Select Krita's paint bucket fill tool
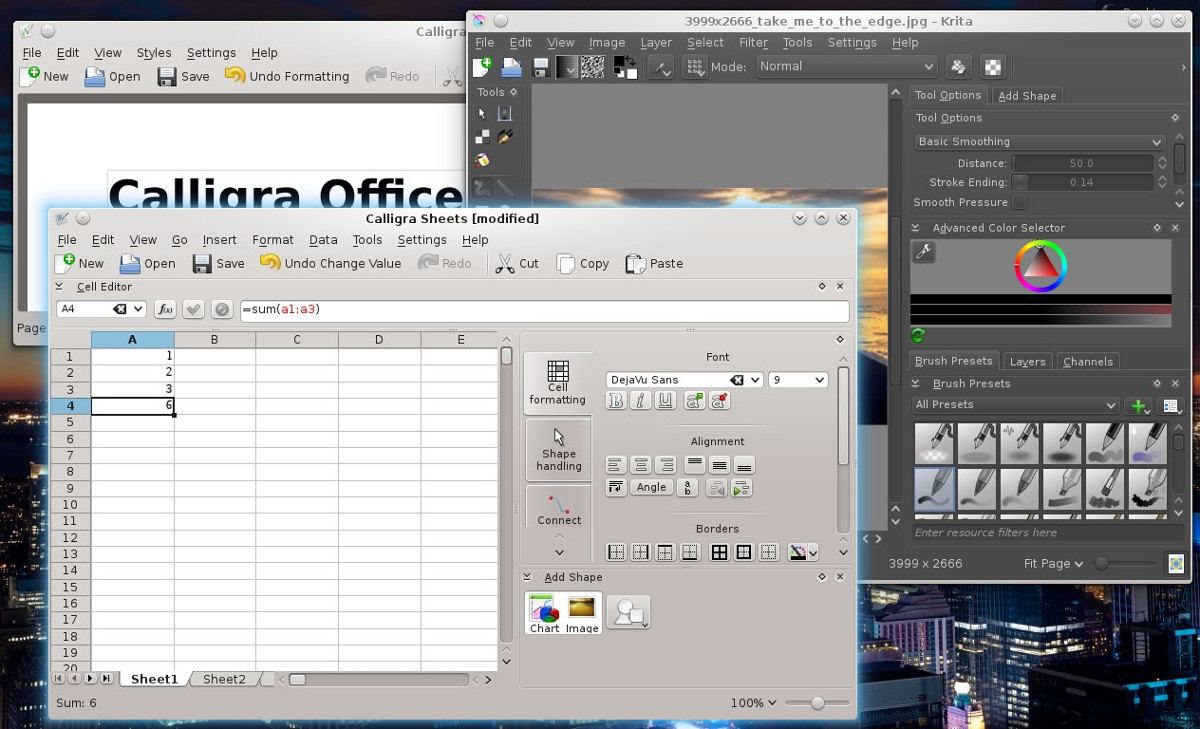 pyautogui.click(x=482, y=160)
